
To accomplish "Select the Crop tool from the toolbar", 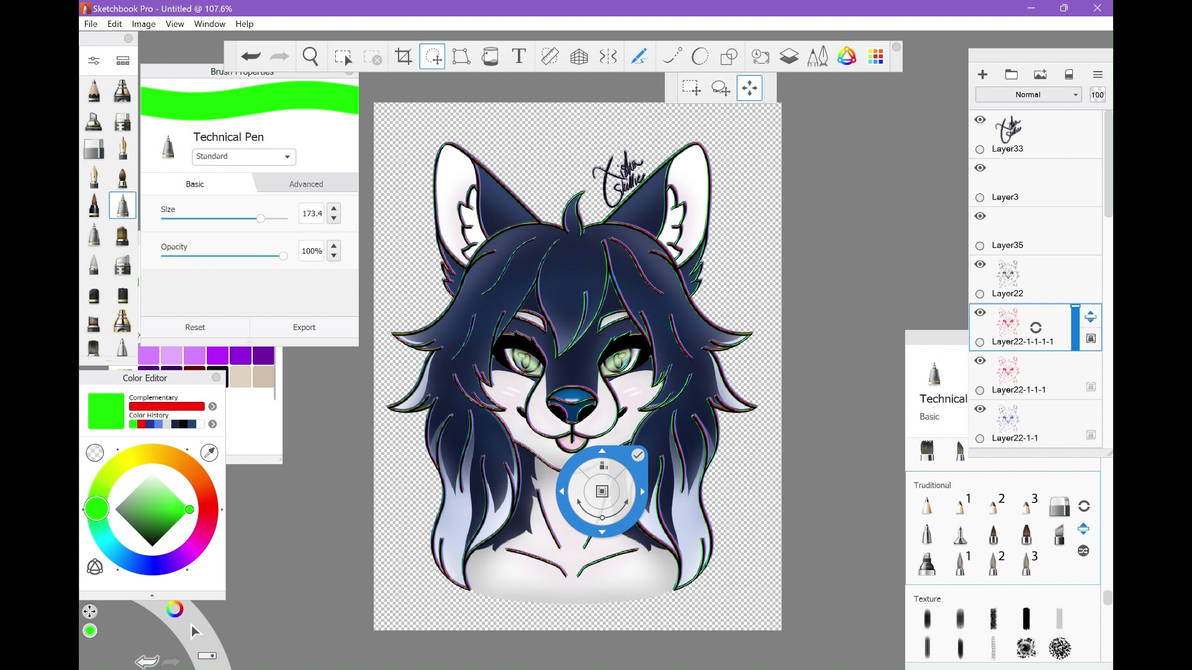I will pyautogui.click(x=404, y=56).
